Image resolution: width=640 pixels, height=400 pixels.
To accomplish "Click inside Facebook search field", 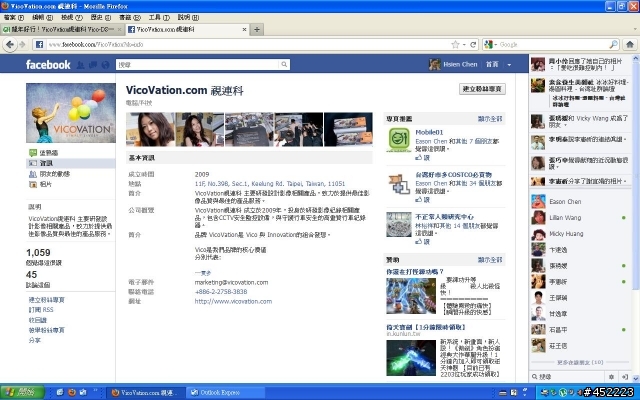I will pyautogui.click(x=198, y=64).
